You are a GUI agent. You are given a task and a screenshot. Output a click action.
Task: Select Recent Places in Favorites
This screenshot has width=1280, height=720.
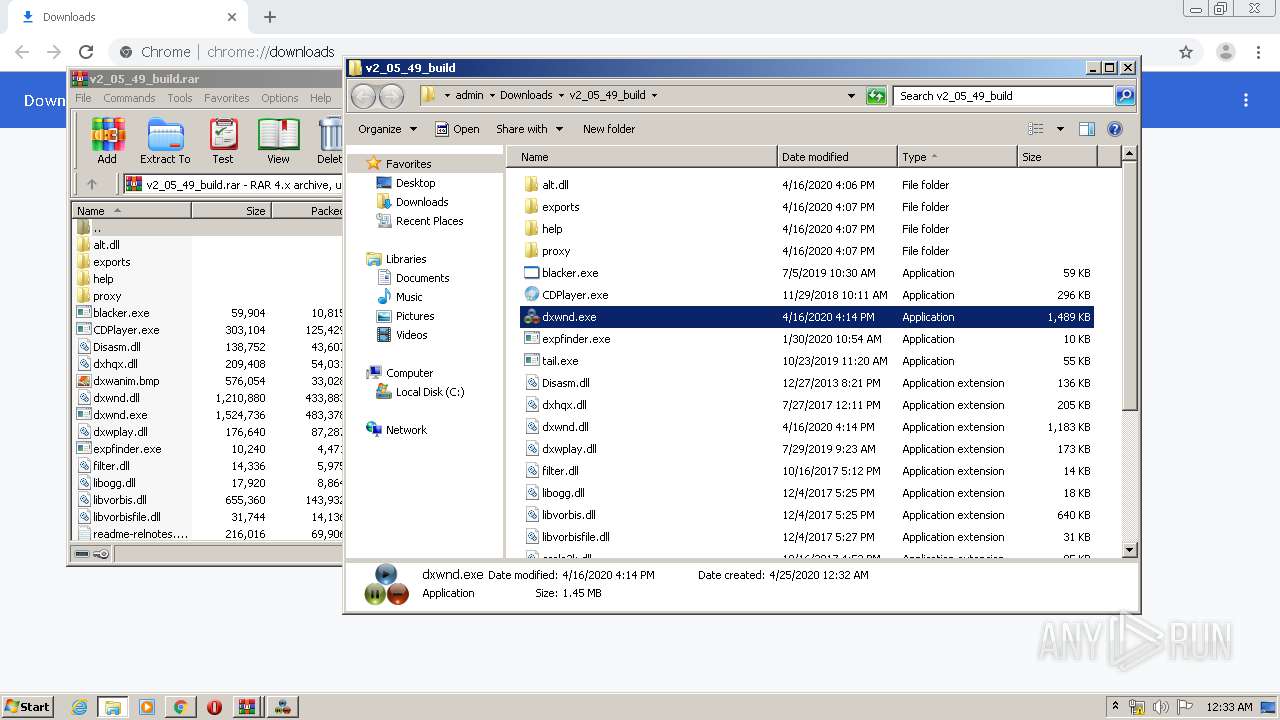click(429, 221)
